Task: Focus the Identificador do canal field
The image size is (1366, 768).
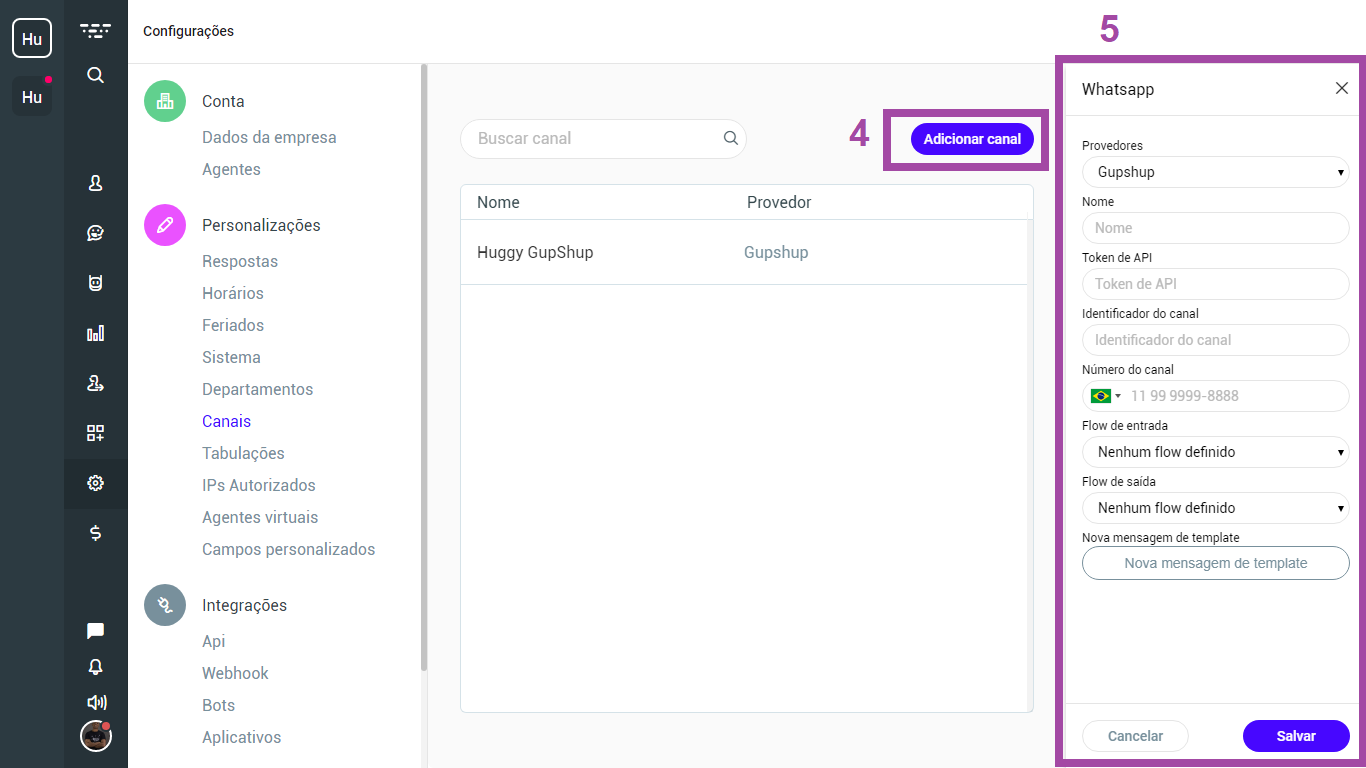Action: pos(1216,340)
